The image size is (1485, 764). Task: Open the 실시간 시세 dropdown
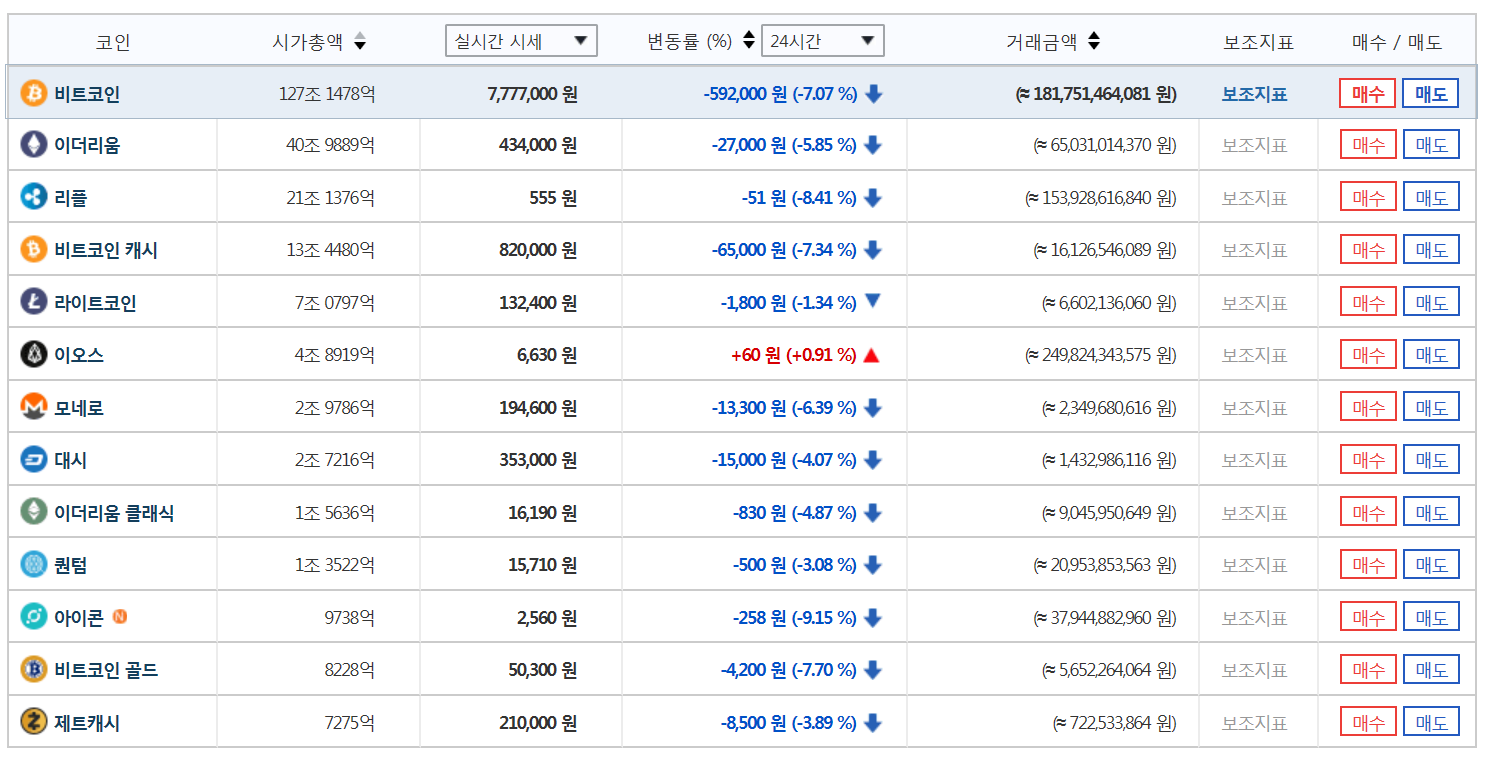pyautogui.click(x=521, y=41)
